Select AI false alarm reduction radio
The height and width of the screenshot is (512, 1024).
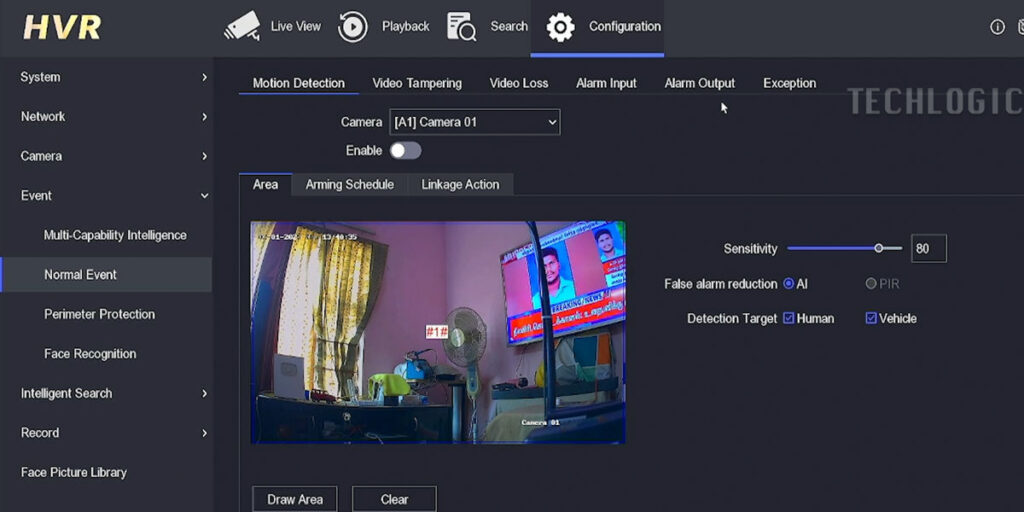(x=789, y=284)
